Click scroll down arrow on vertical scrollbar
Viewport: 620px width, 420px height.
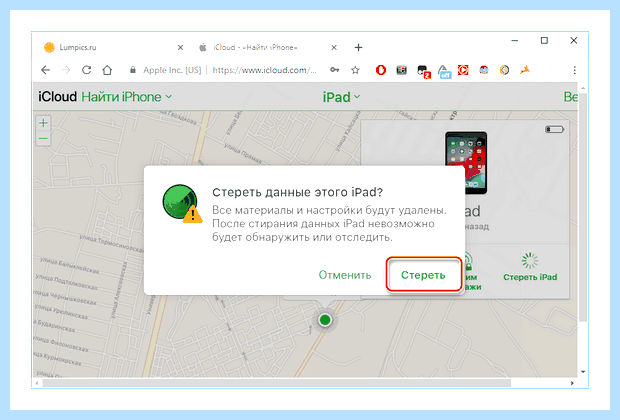click(583, 372)
